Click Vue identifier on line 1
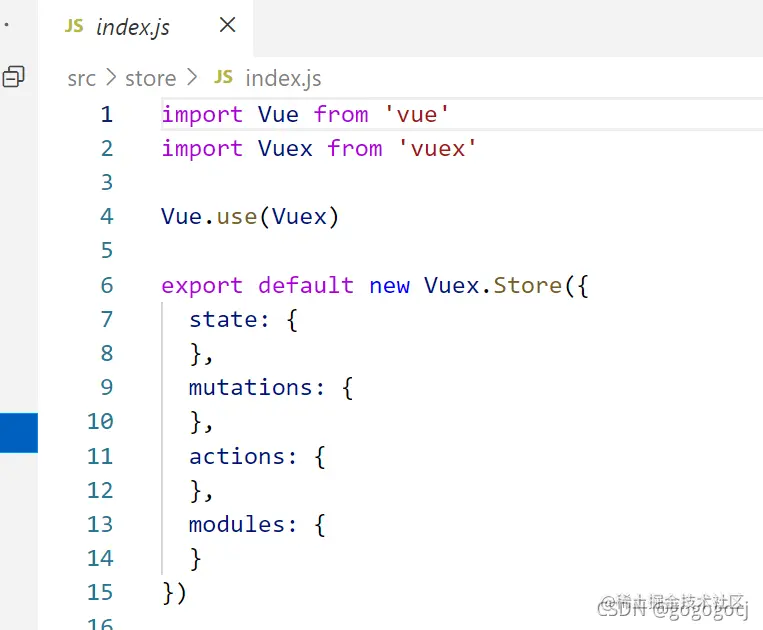The height and width of the screenshot is (630, 763). tap(278, 115)
